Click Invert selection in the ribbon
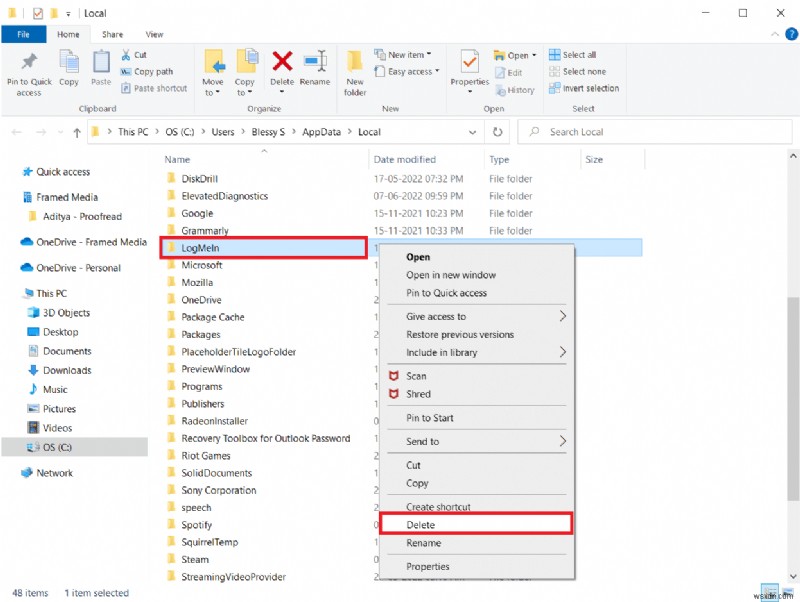Image resolution: width=800 pixels, height=602 pixels. click(585, 88)
